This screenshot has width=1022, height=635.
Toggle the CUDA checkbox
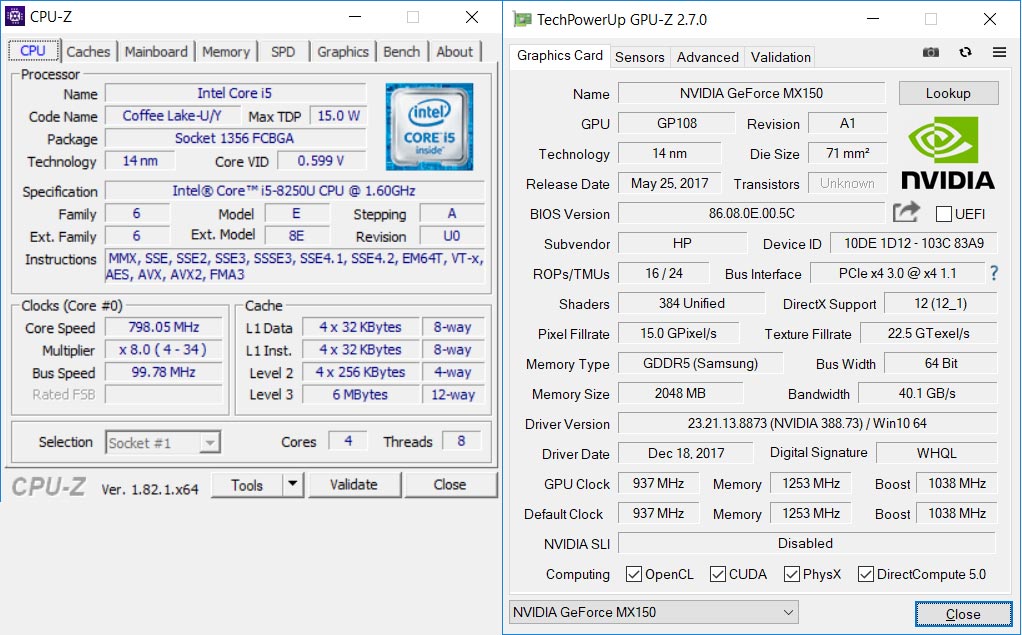pos(718,574)
